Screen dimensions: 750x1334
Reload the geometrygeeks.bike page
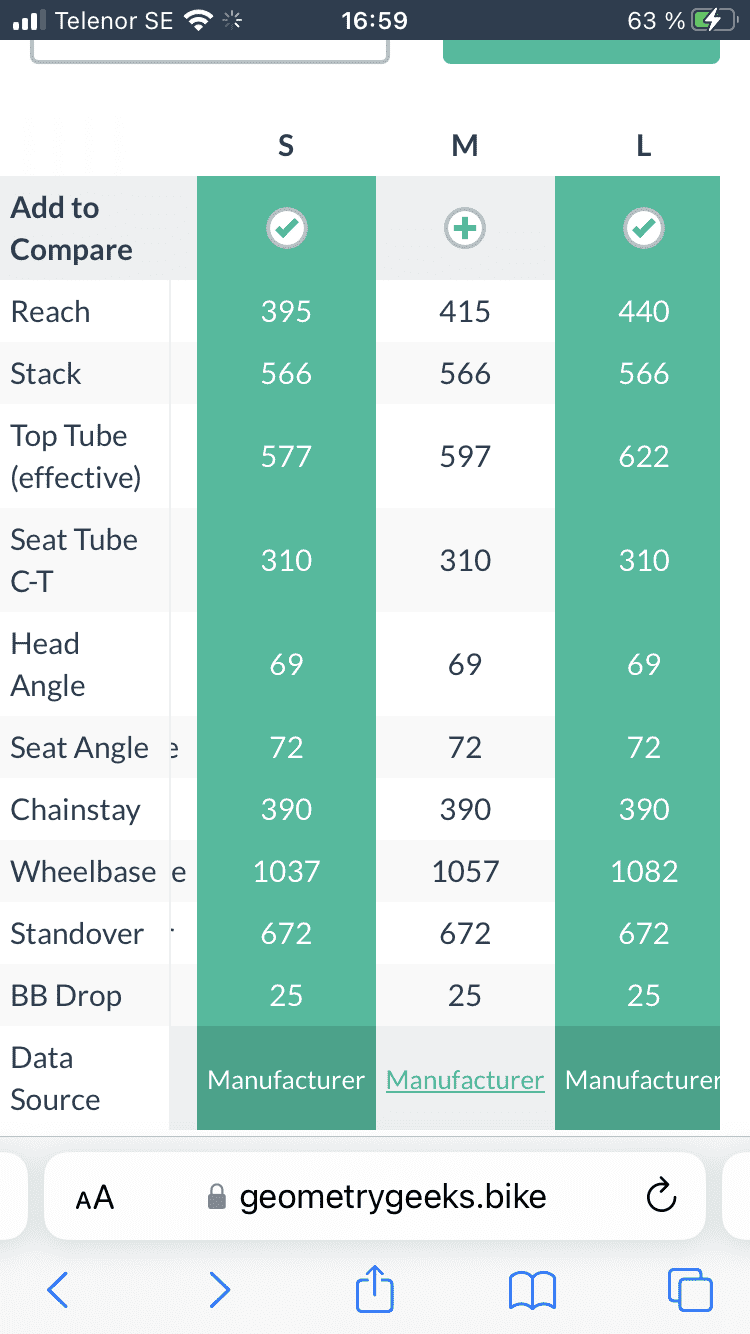click(x=662, y=1196)
